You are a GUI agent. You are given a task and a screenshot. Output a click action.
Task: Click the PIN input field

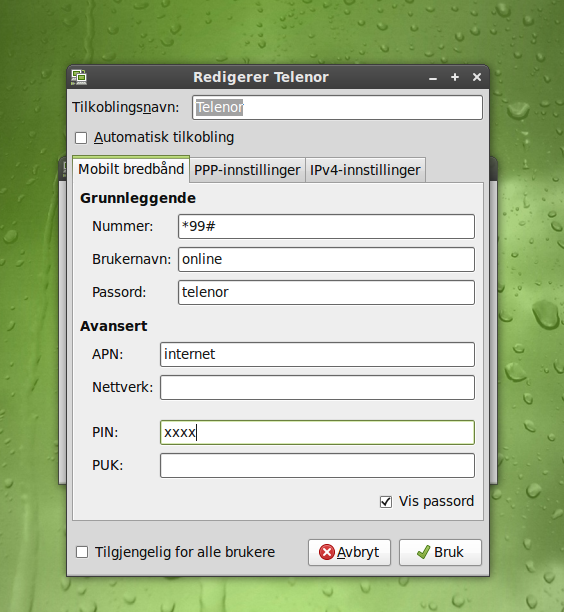click(x=317, y=432)
